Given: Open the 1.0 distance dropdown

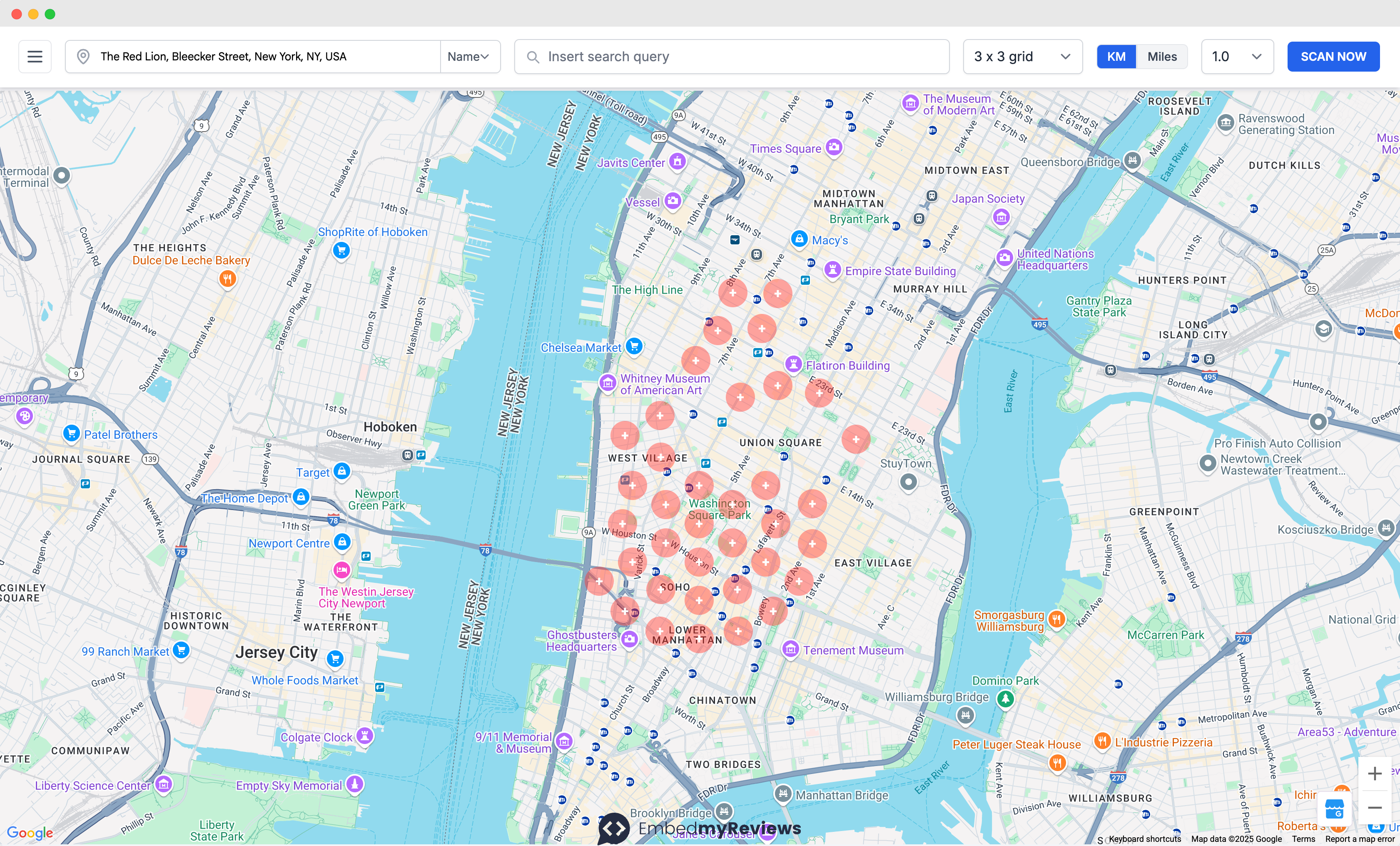Looking at the screenshot, I should (1237, 56).
